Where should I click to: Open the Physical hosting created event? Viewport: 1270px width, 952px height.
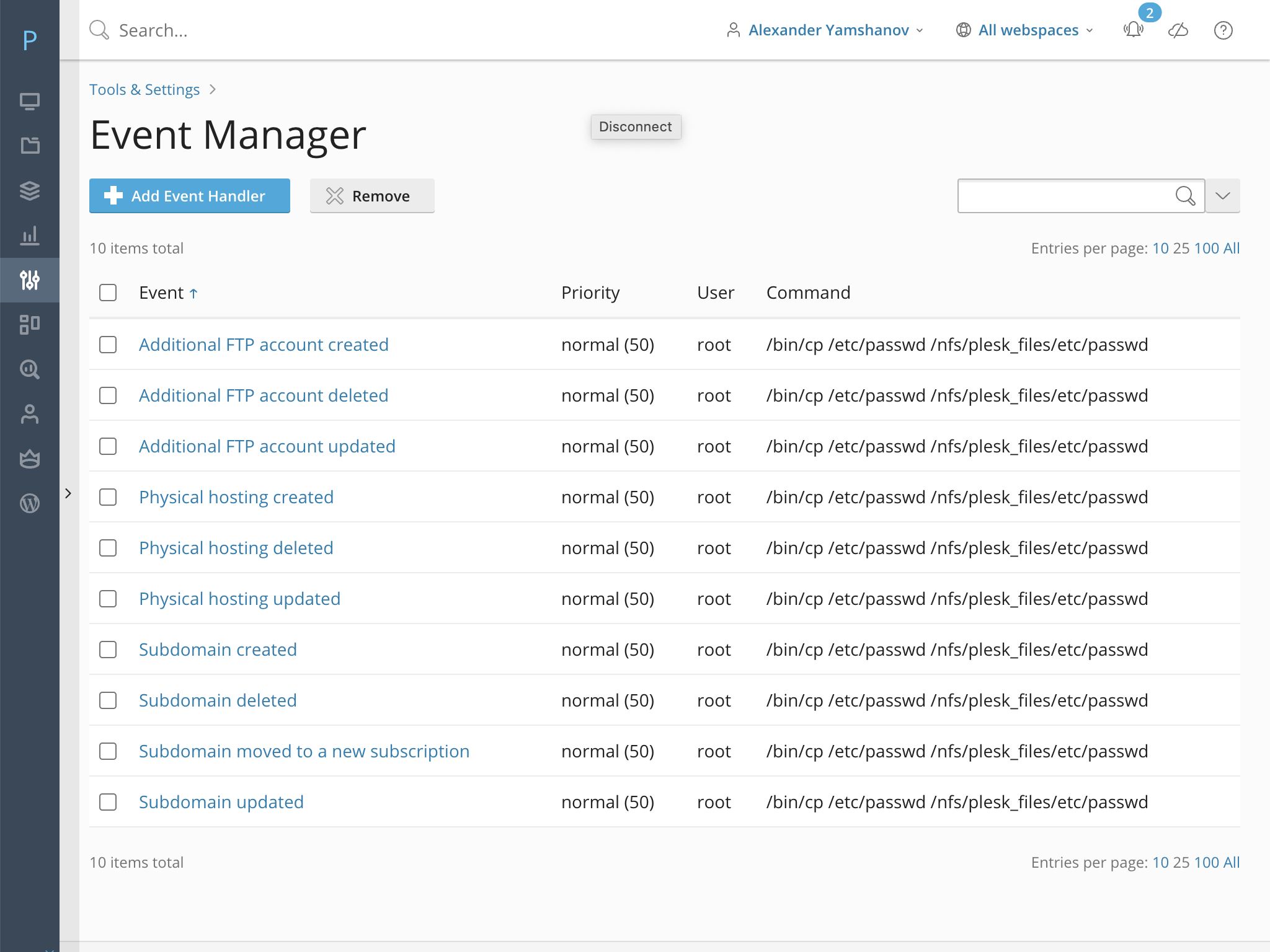[236, 496]
